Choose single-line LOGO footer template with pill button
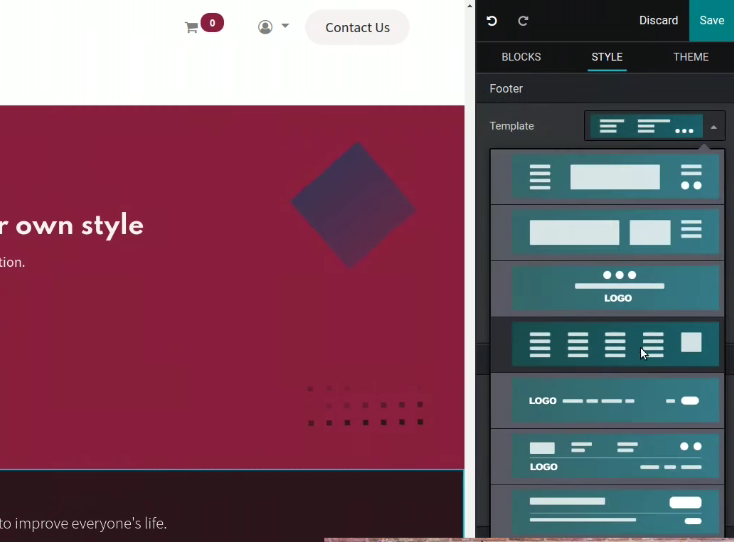The width and height of the screenshot is (734, 542). click(615, 400)
